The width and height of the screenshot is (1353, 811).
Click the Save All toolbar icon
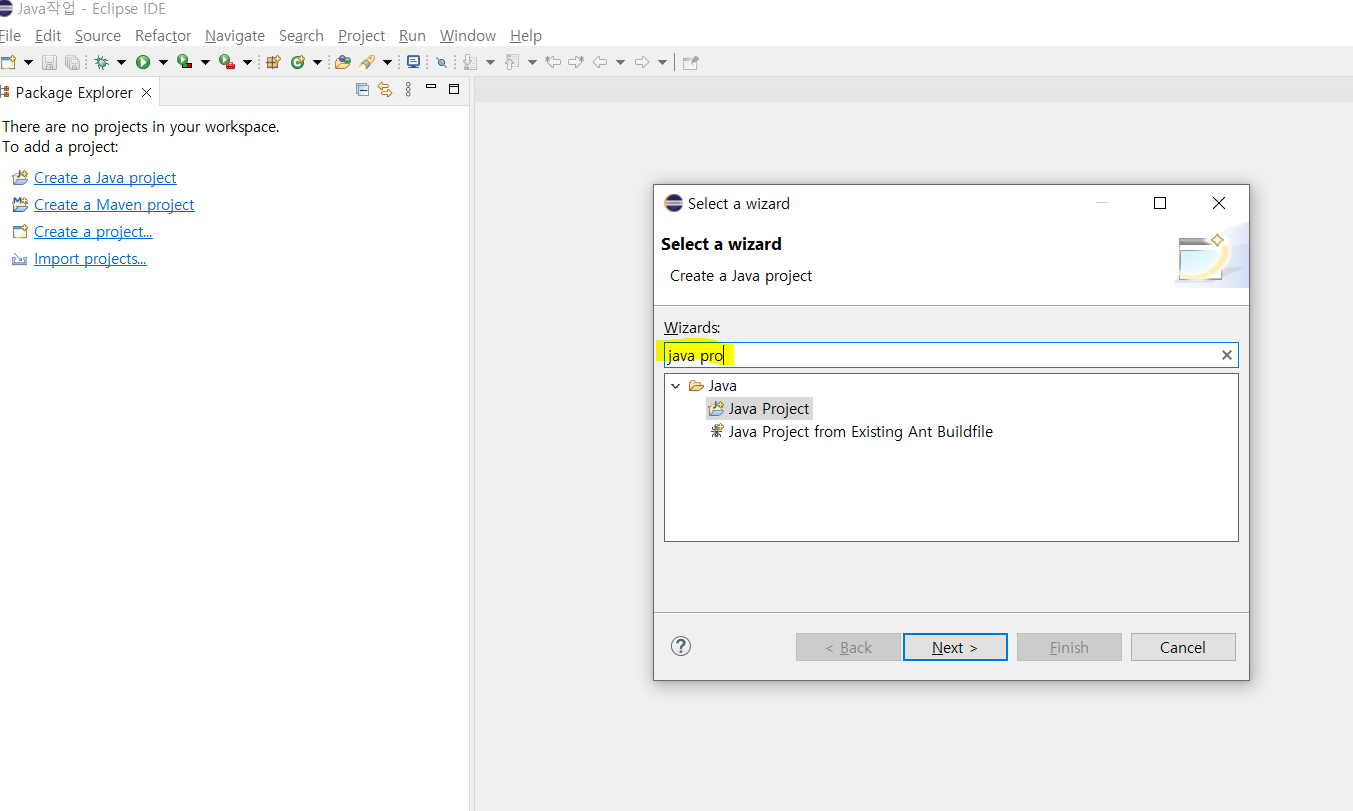point(72,62)
